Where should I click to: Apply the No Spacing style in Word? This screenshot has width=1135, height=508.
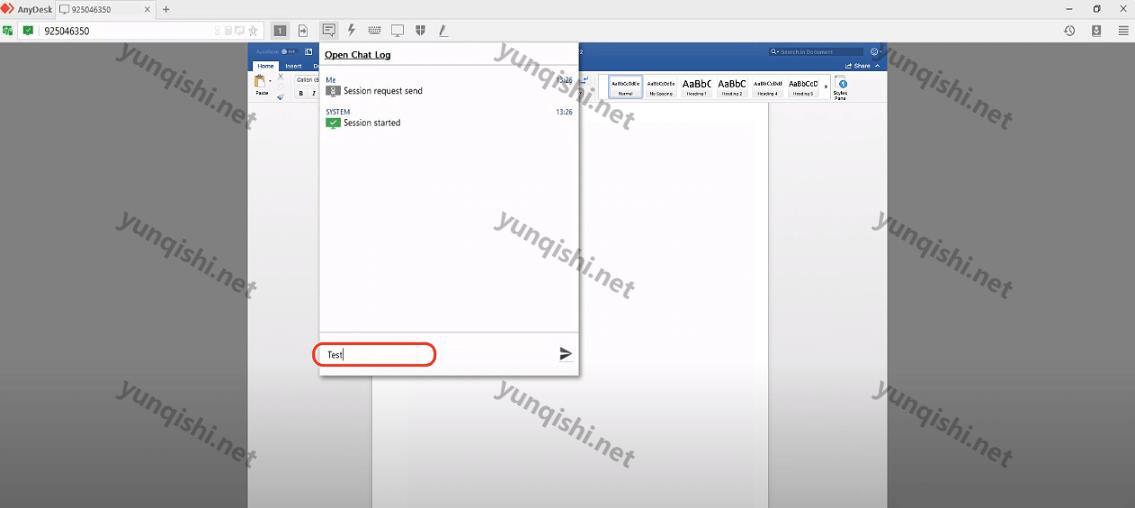click(x=661, y=87)
